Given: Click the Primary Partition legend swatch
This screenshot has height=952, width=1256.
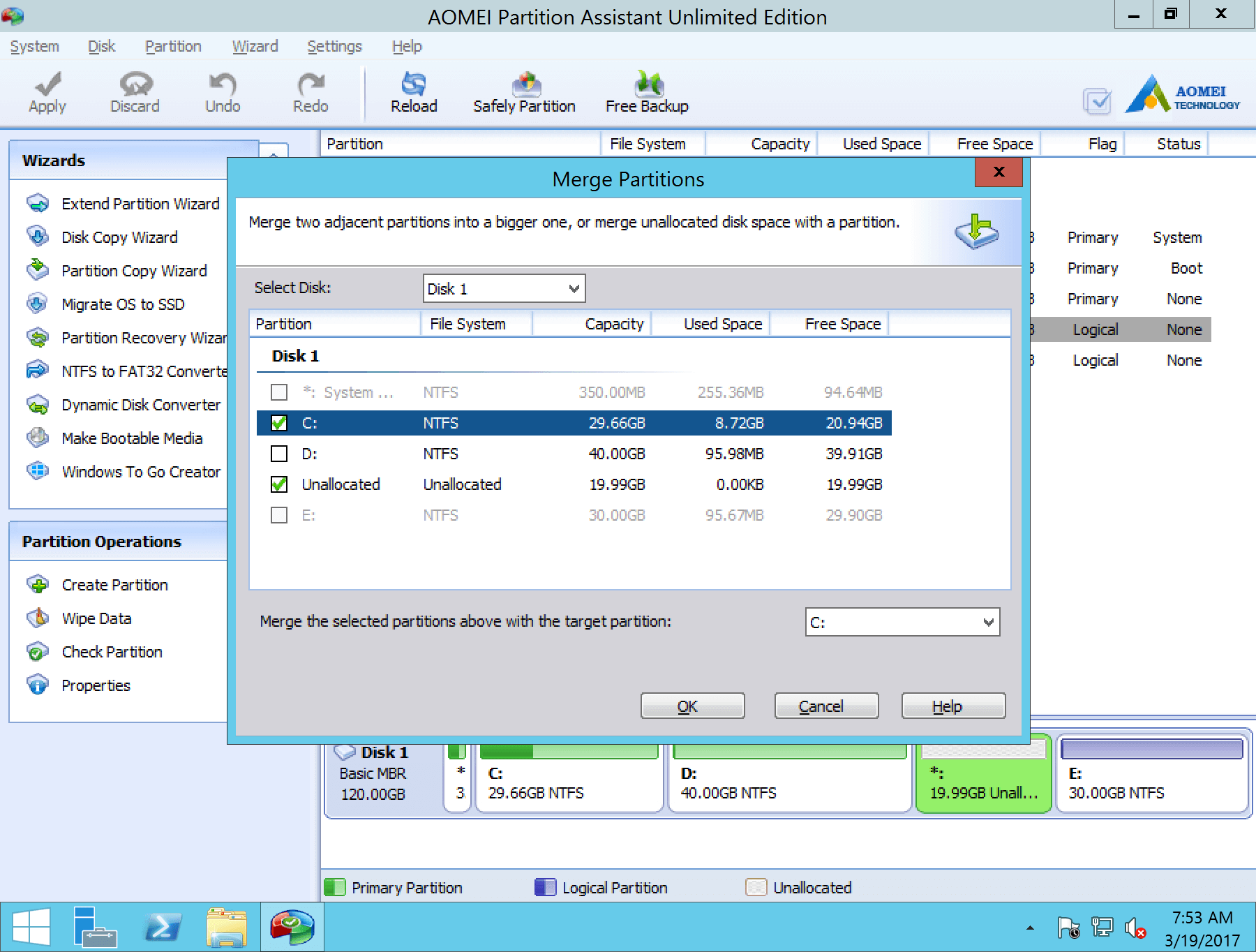Looking at the screenshot, I should pos(335,887).
